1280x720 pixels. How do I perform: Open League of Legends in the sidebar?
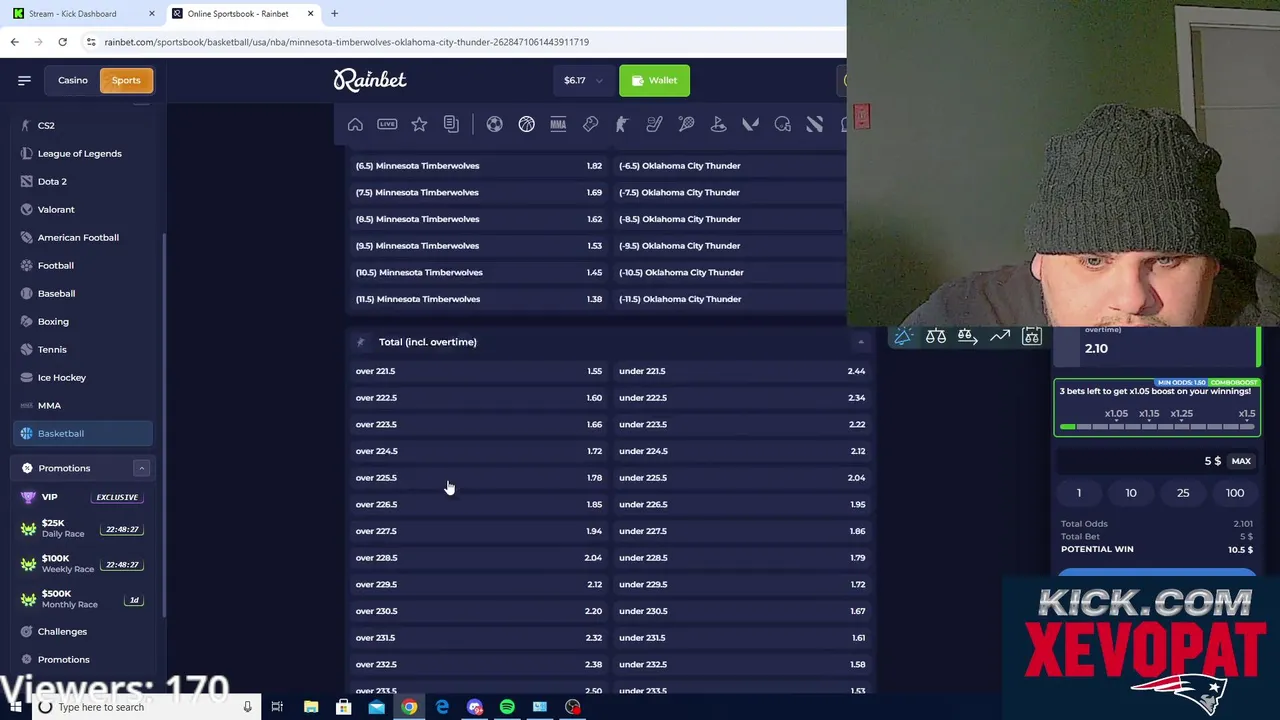pos(83,153)
